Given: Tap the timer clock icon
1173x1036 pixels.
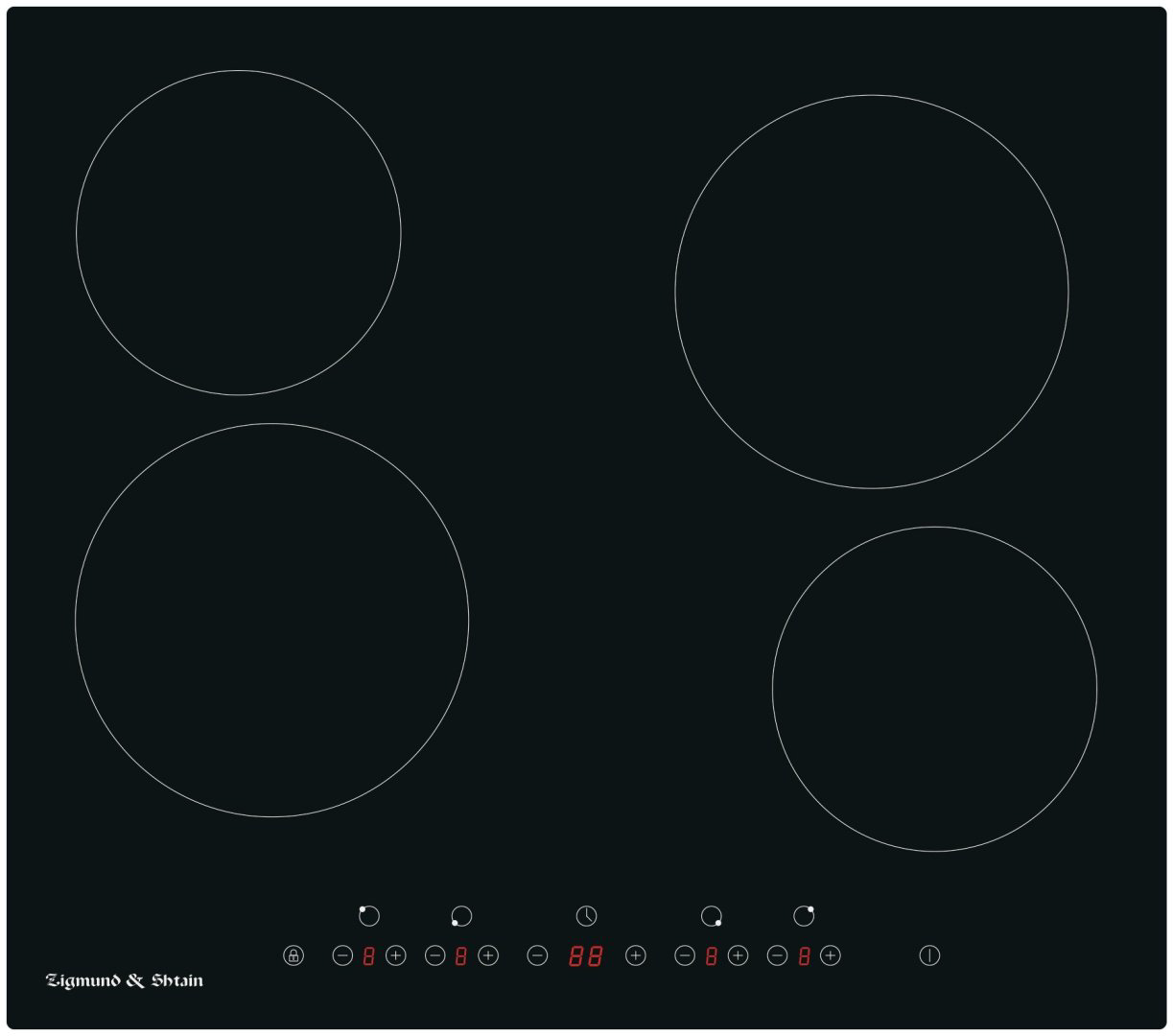Looking at the screenshot, I should [587, 916].
